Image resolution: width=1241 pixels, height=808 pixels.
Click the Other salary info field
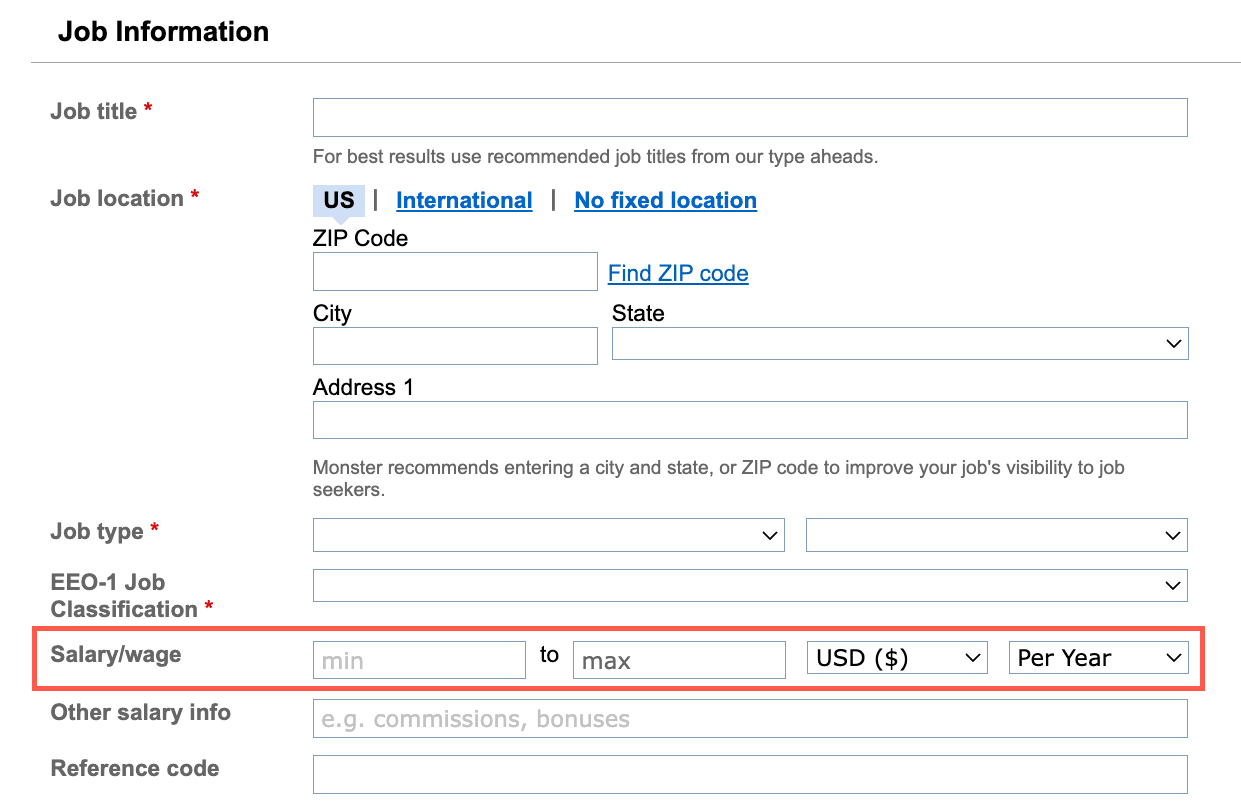750,719
